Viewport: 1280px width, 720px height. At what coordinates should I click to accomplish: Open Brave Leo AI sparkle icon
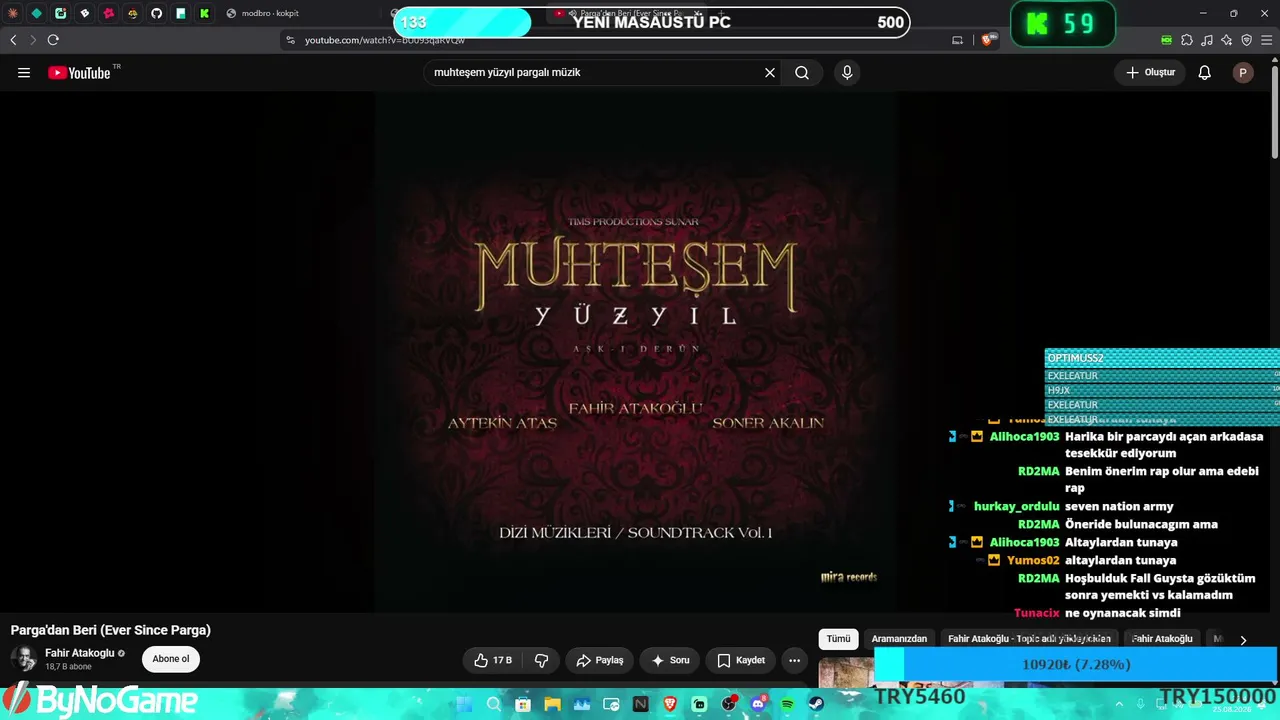tap(1227, 40)
